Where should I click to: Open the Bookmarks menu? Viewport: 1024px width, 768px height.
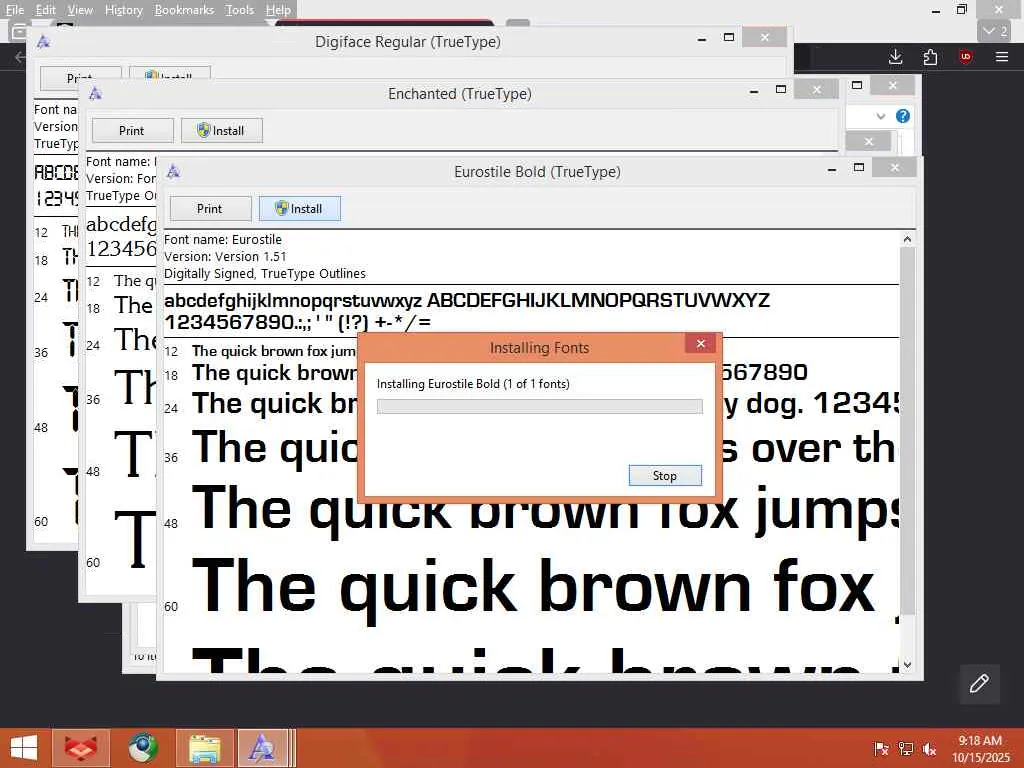184,10
